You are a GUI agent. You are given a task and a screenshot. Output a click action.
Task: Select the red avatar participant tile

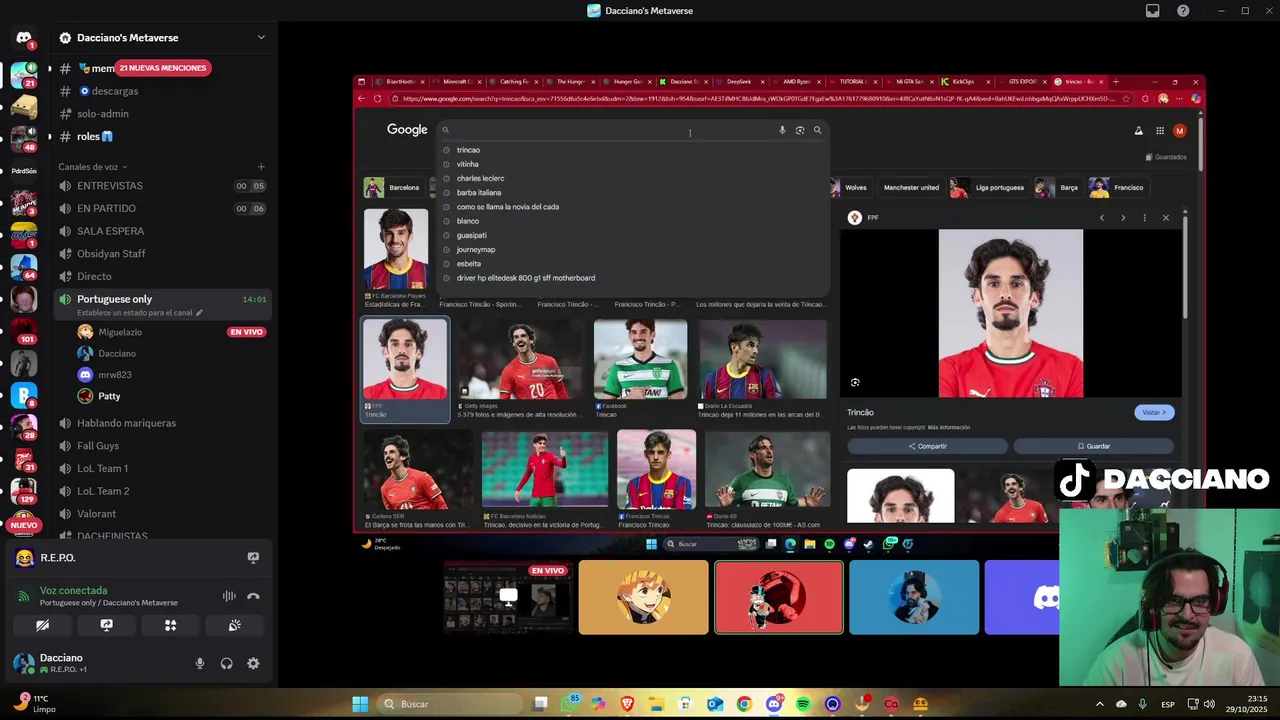[x=779, y=597]
